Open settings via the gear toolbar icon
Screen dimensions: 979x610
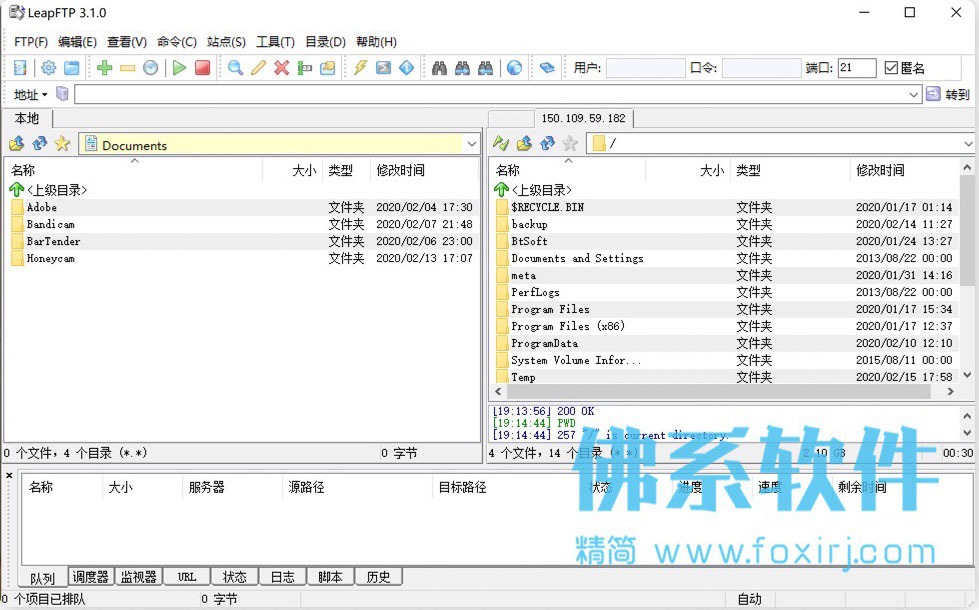(x=48, y=67)
